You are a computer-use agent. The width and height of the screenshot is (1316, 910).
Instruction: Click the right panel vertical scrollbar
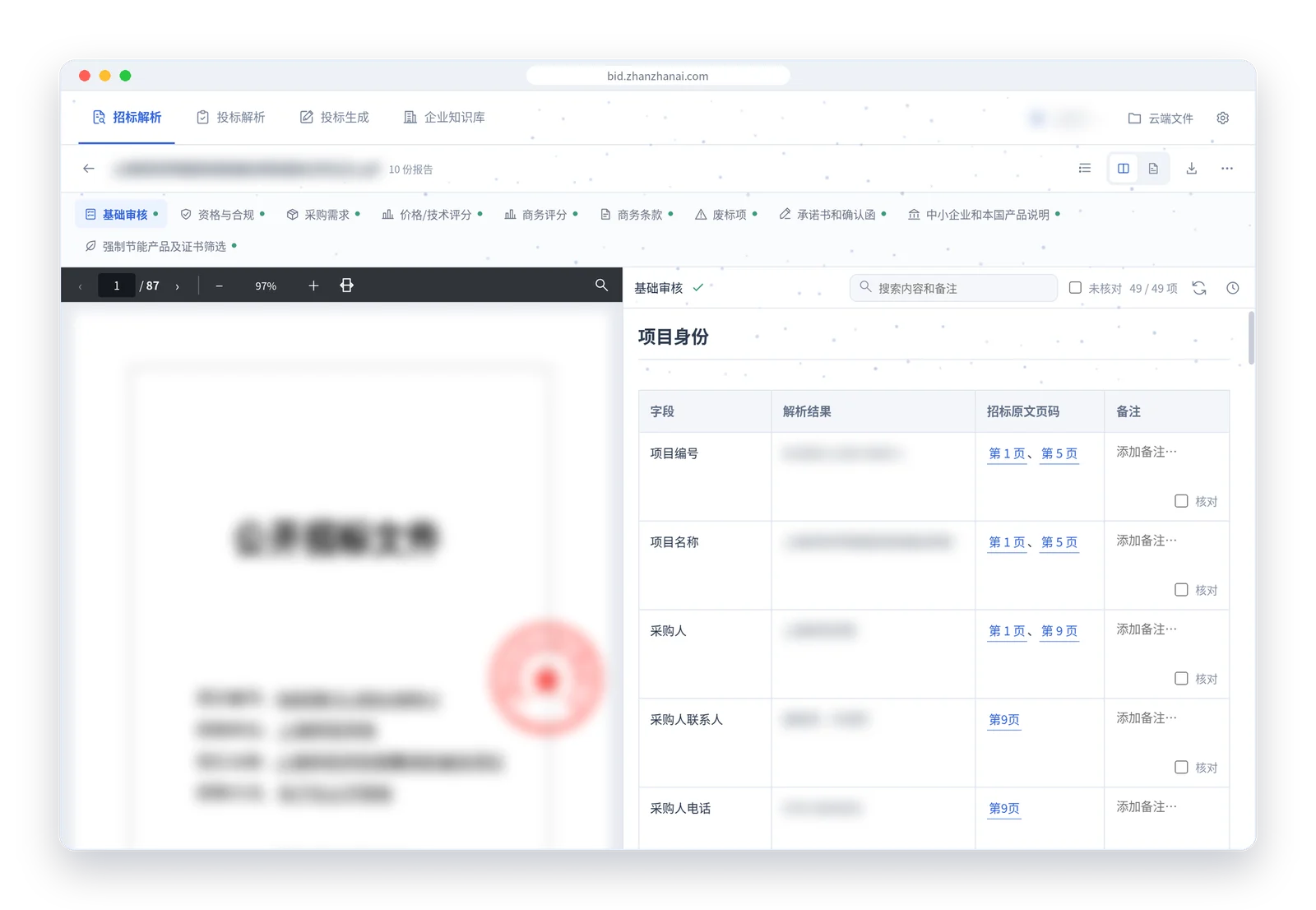tap(1251, 337)
